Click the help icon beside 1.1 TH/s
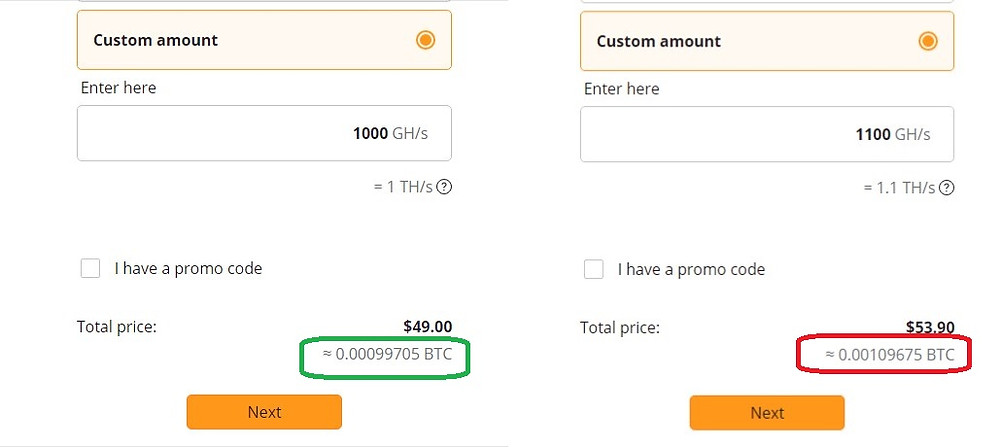Viewport: 1000px width, 447px height. point(948,188)
